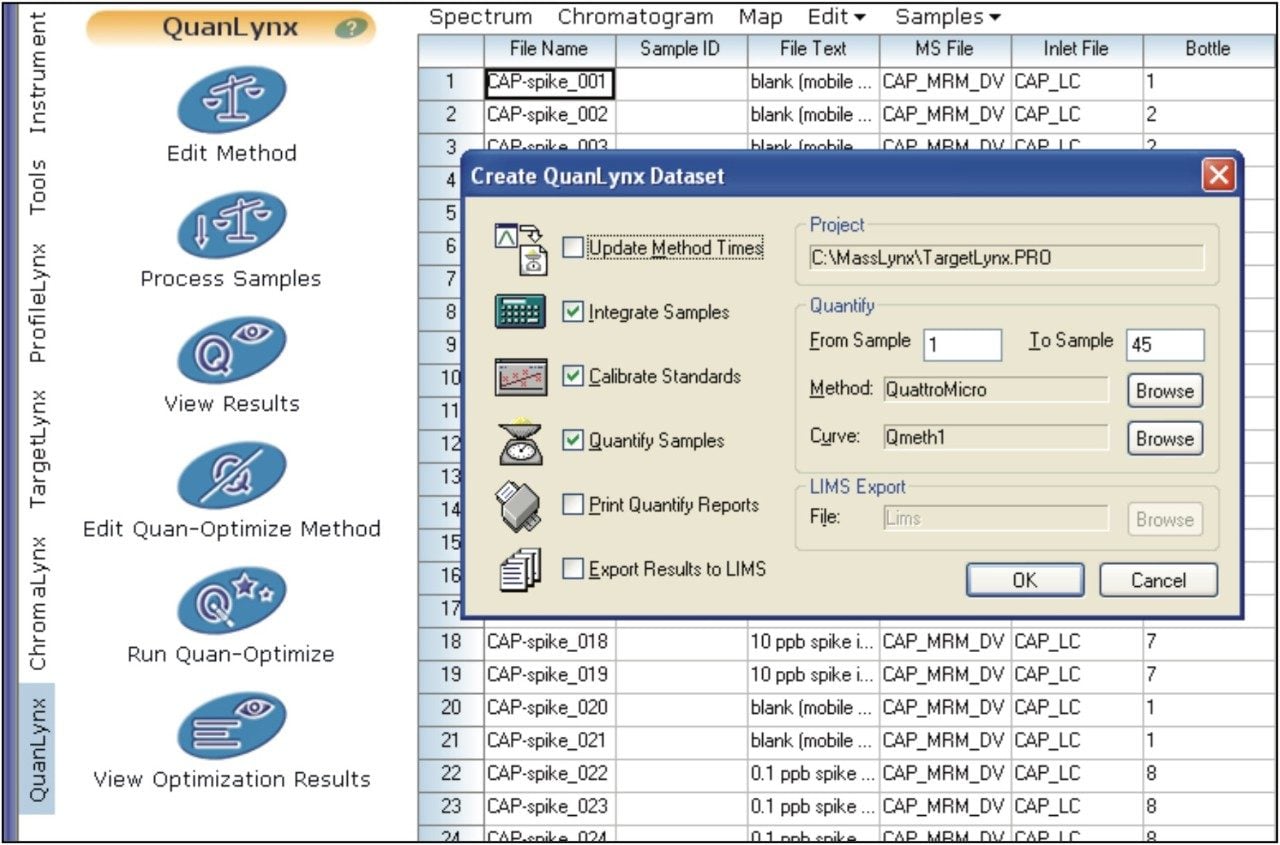1280x845 pixels.
Task: Start Run Quan-Optimize icon
Action: (232, 600)
